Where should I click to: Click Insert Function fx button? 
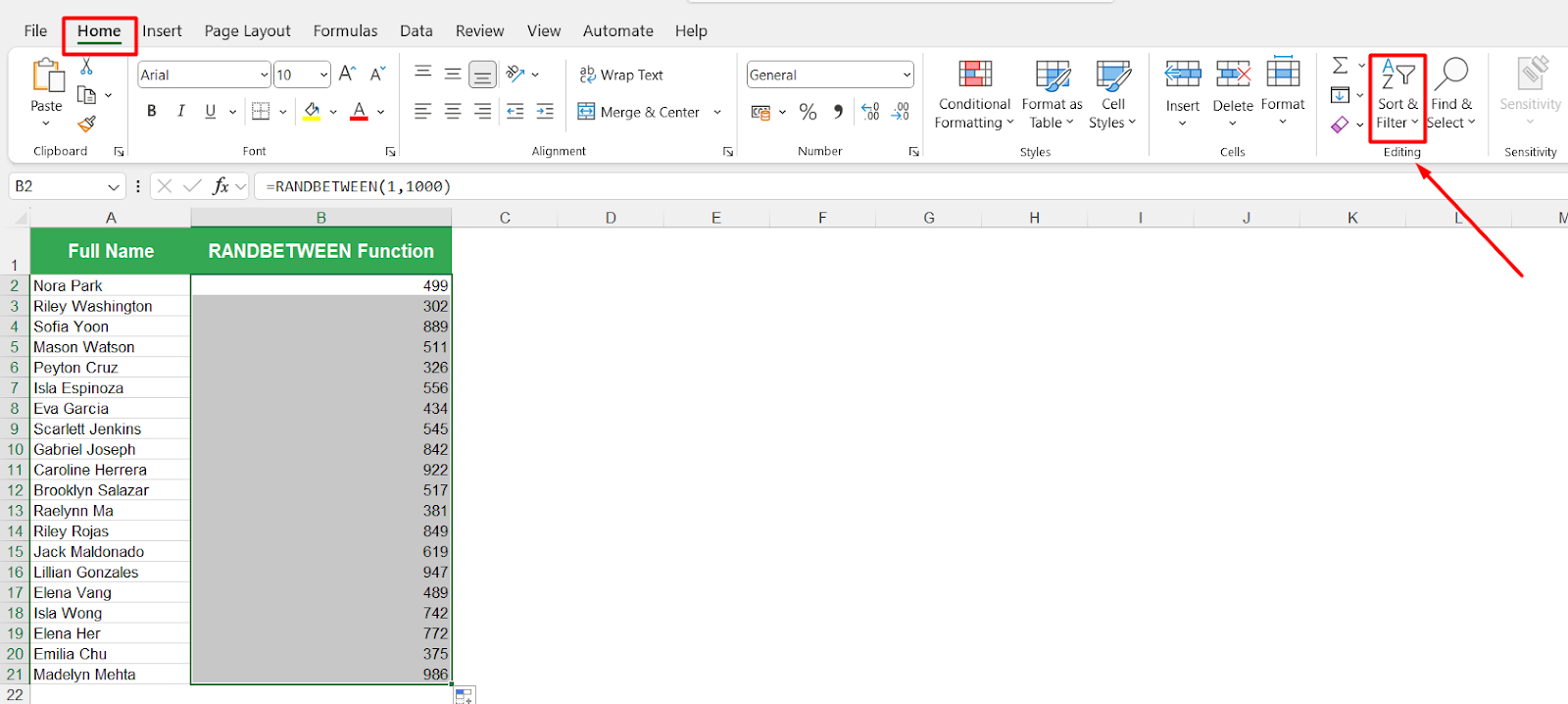[220, 186]
